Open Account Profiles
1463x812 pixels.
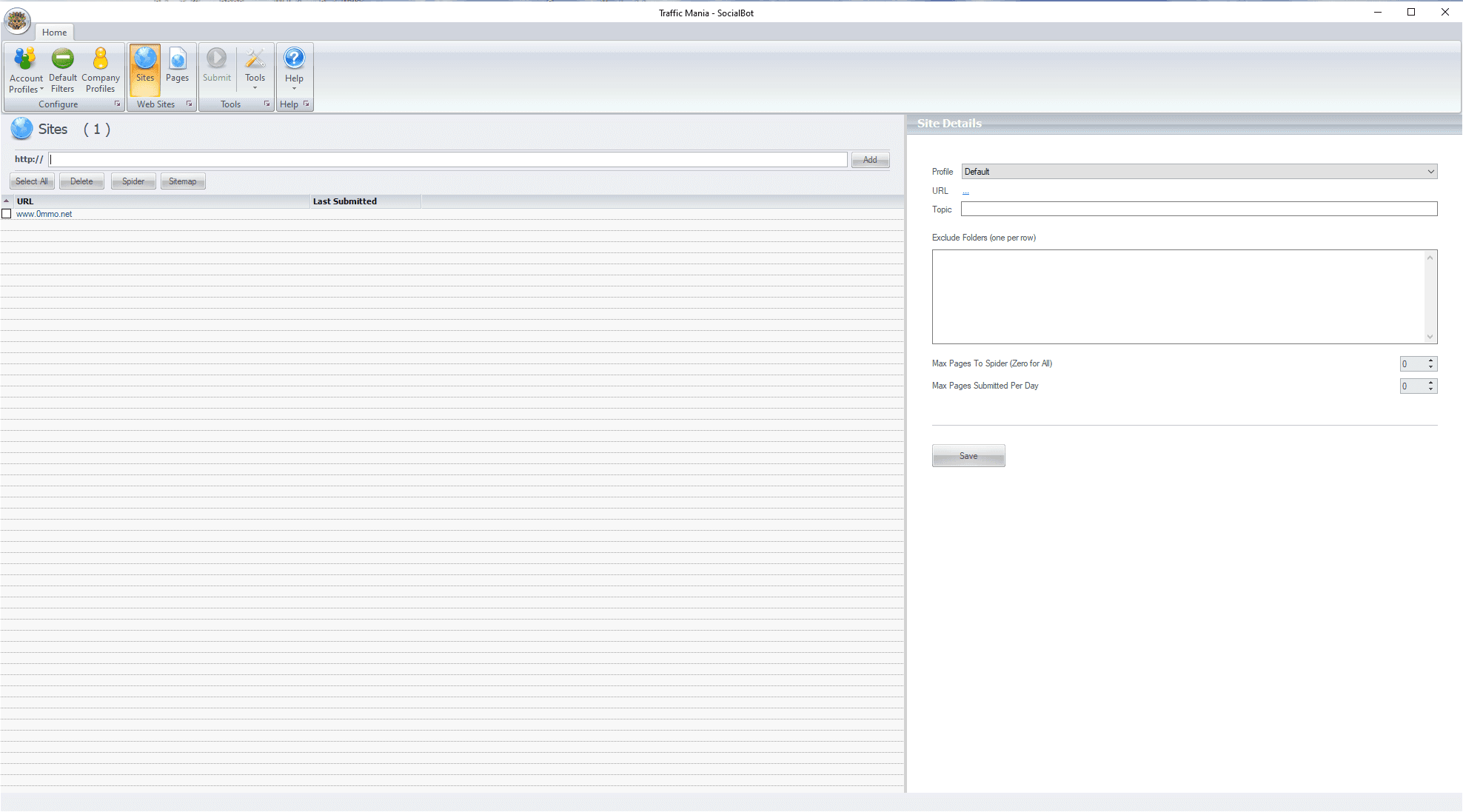(x=25, y=65)
